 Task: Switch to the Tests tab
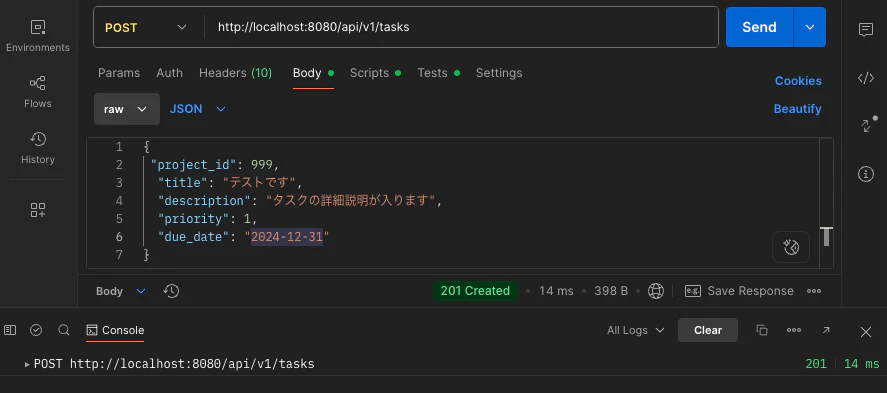[438, 73]
